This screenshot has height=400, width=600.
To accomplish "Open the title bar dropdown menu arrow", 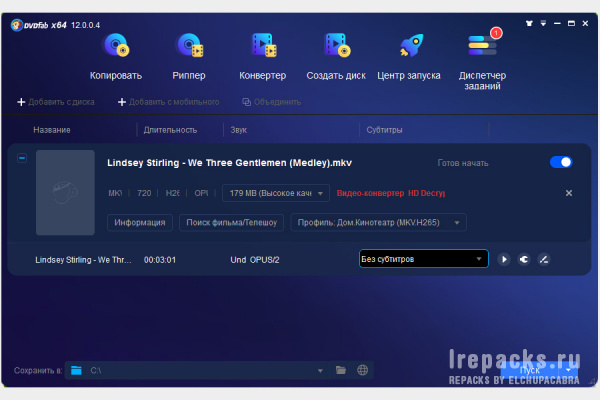I will [543, 23].
